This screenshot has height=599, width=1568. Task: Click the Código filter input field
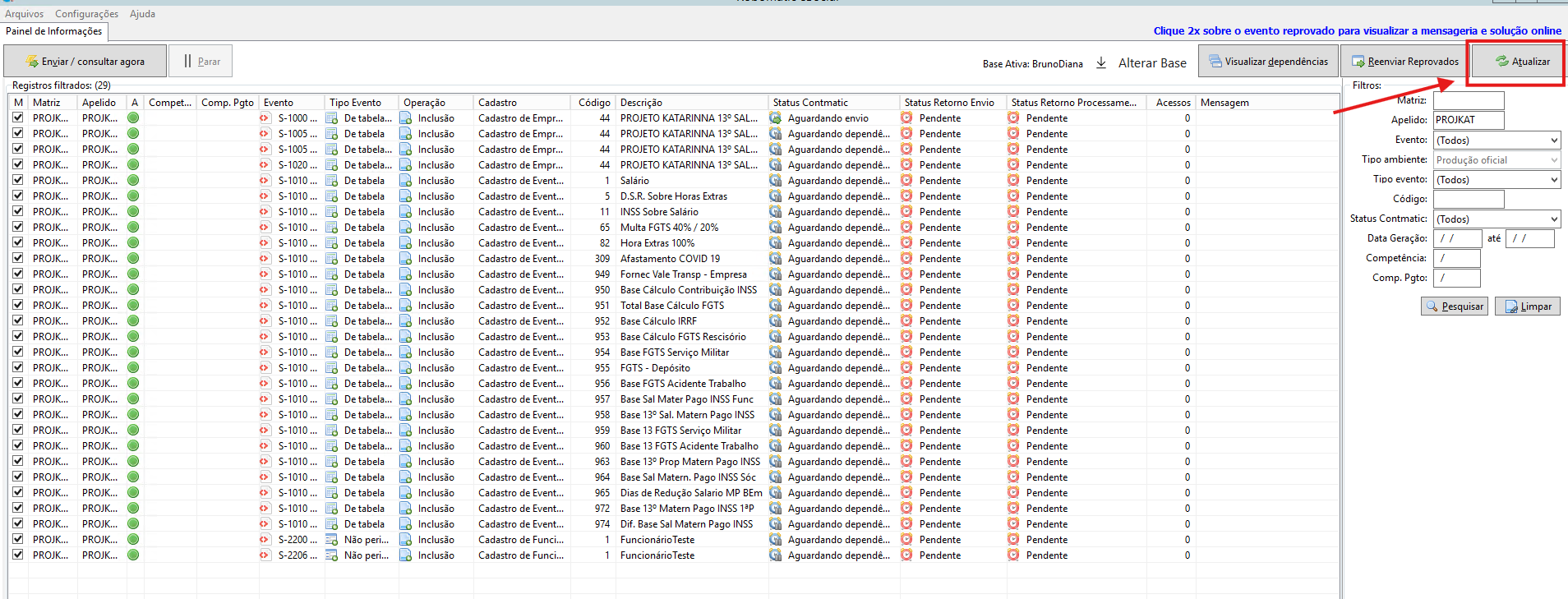pos(1469,200)
